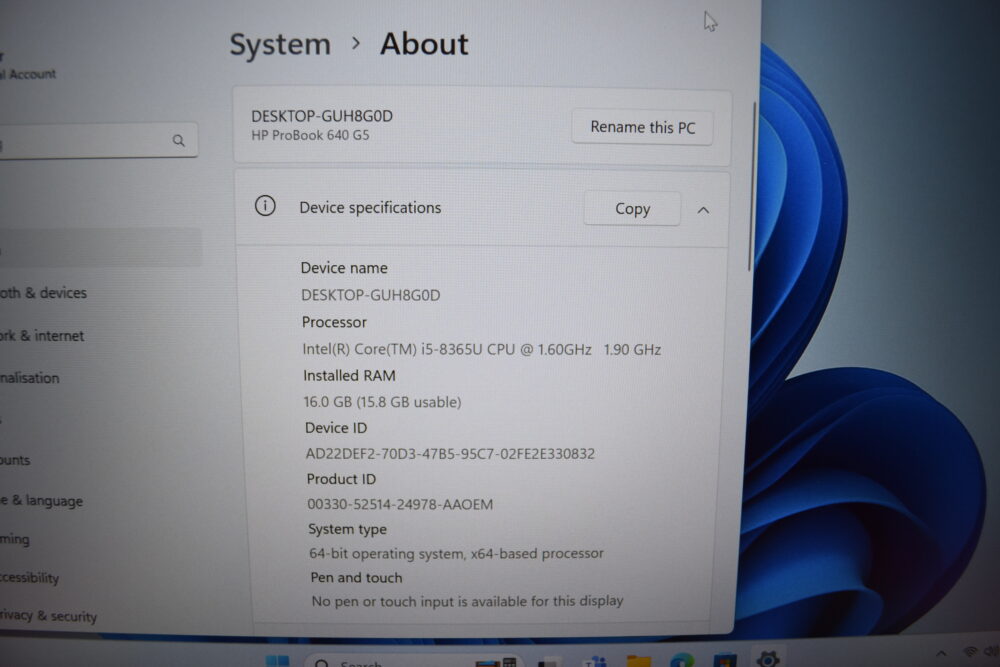The height and width of the screenshot is (667, 1000).
Task: Go back to System in the breadcrumb
Action: click(280, 45)
